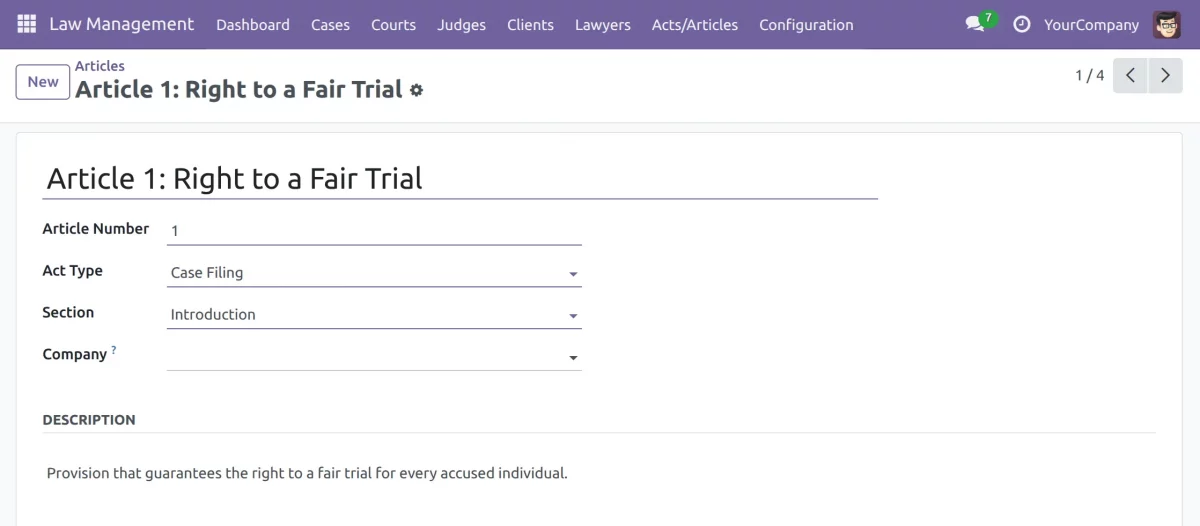Open the gear actions menu beside title
The width and height of the screenshot is (1200, 526).
coord(417,90)
